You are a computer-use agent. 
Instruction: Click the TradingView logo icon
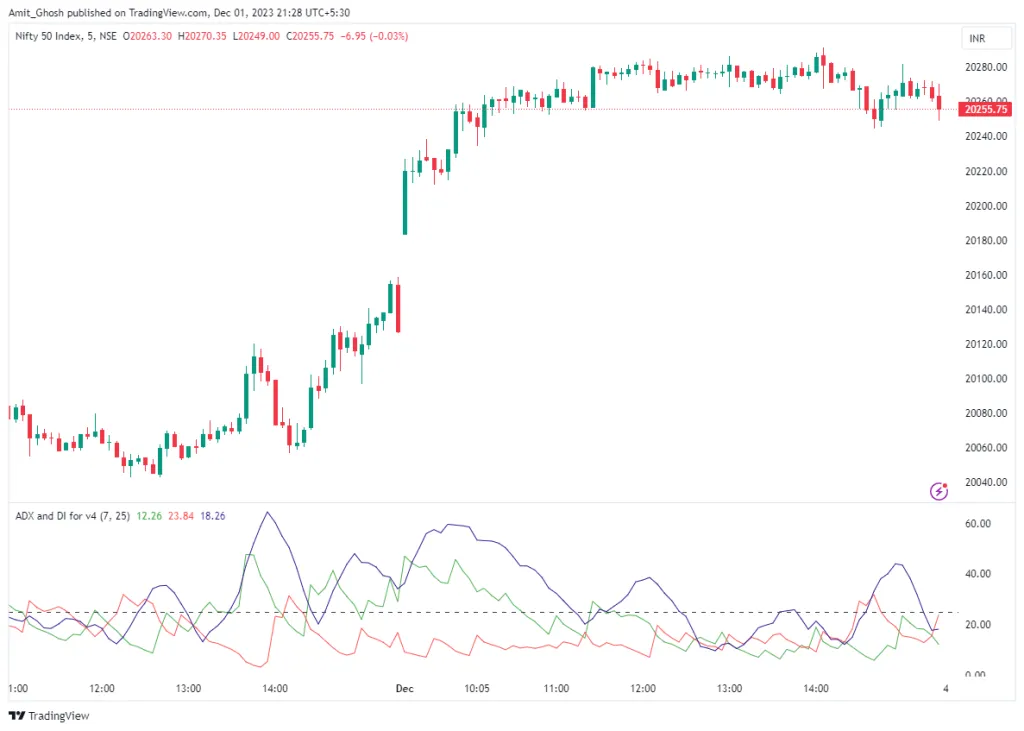click(x=16, y=716)
